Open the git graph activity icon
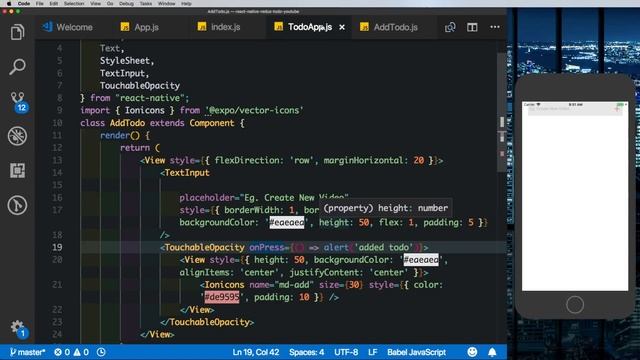 (17, 205)
